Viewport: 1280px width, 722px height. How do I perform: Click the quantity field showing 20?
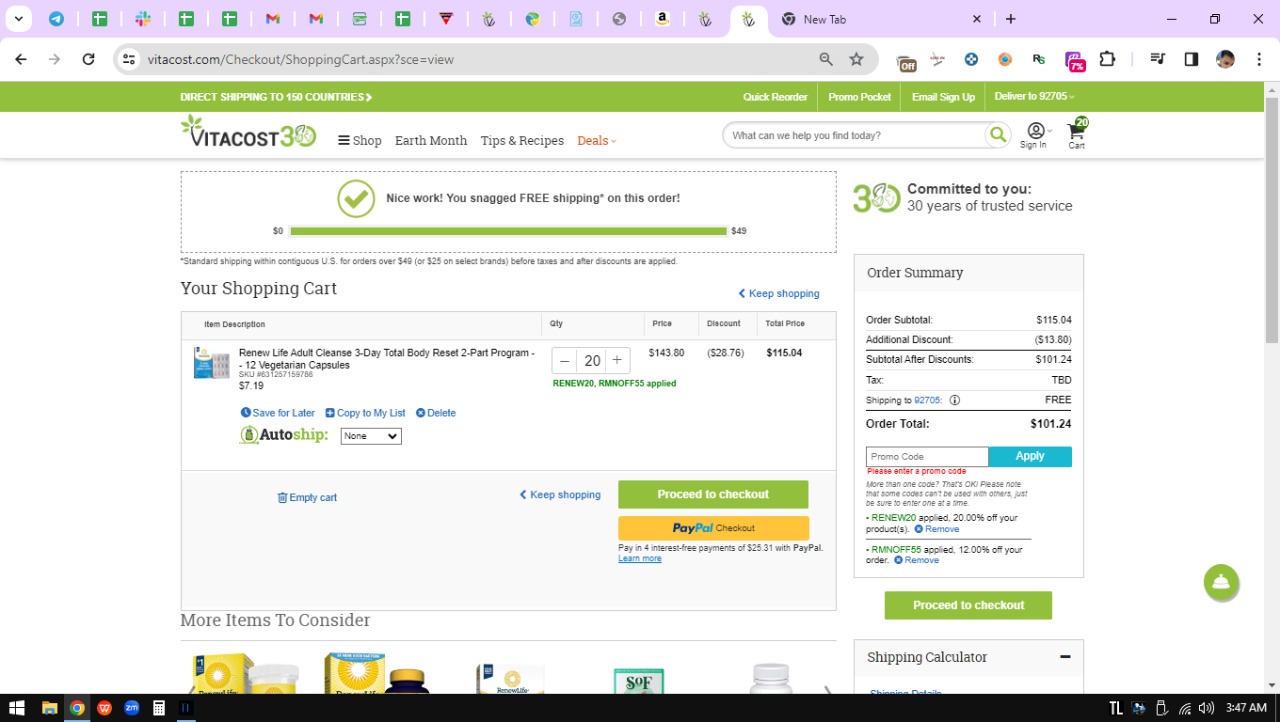pos(592,361)
